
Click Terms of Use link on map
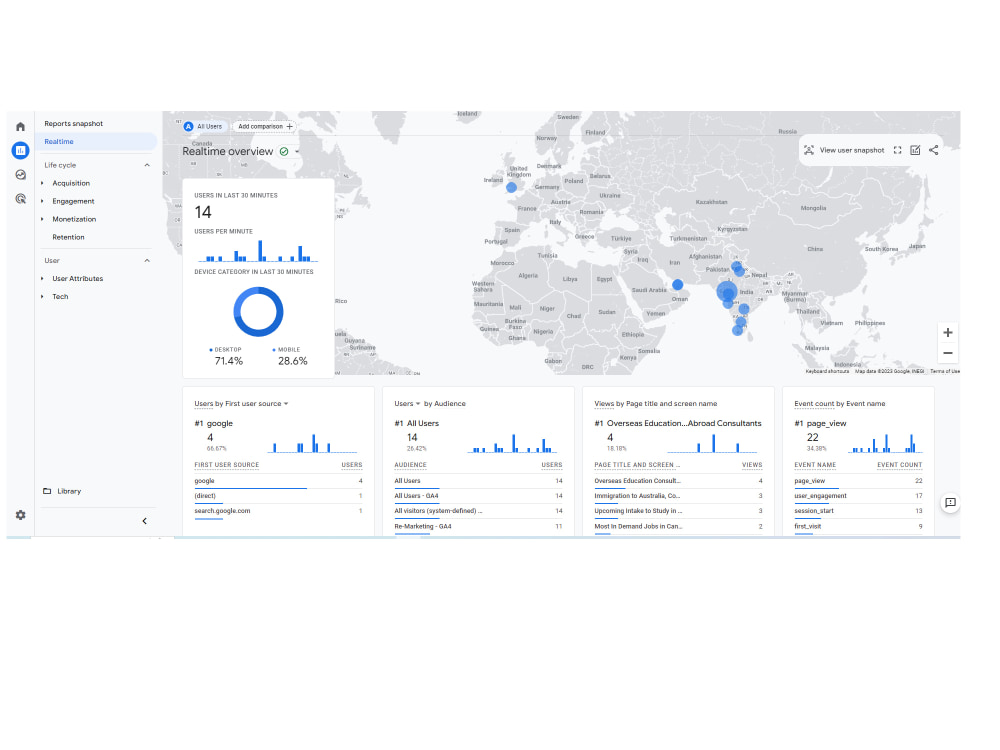945,371
